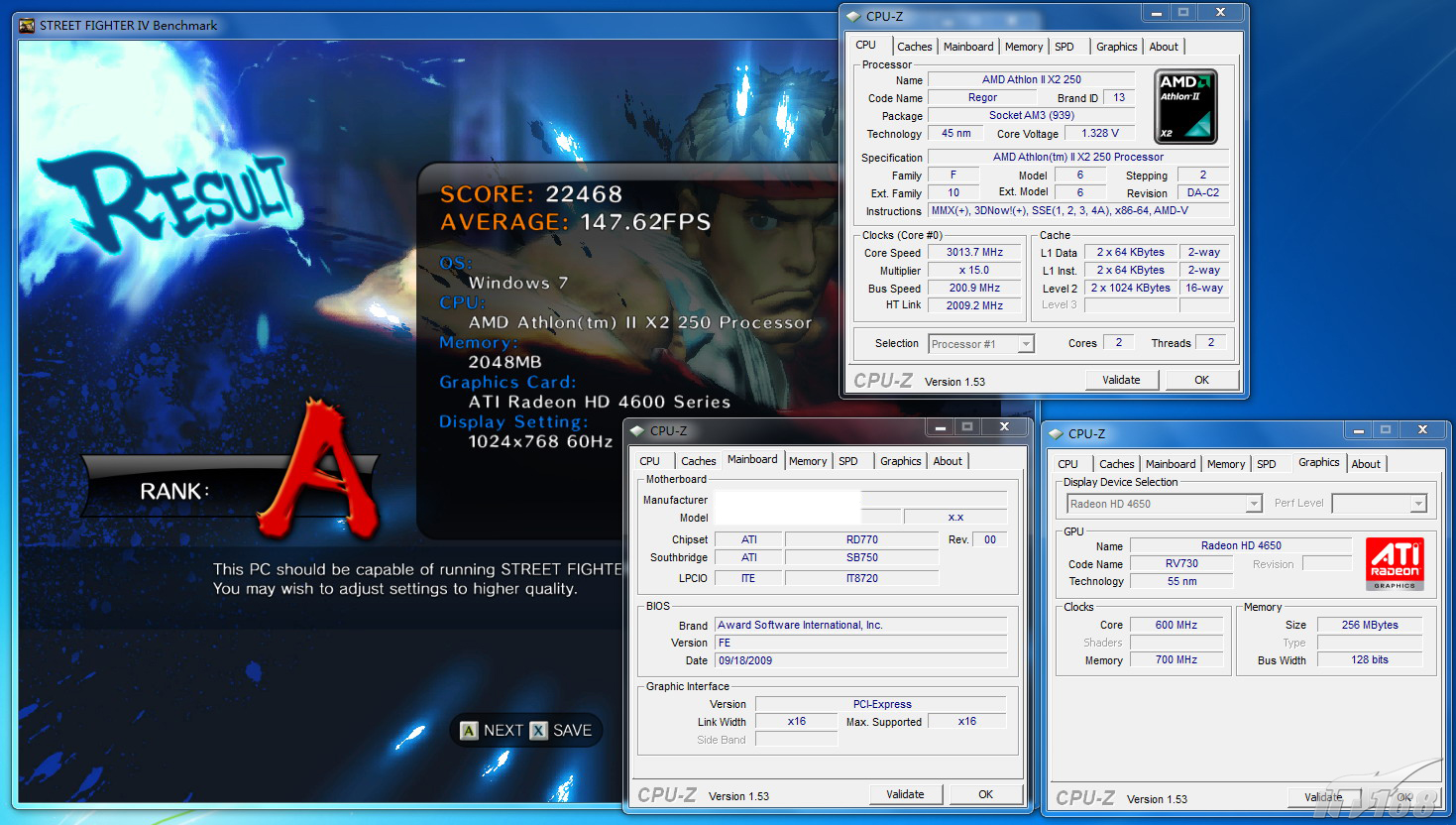Click the BIOS Brand 'Award Software International, Inc.'

pos(861,625)
